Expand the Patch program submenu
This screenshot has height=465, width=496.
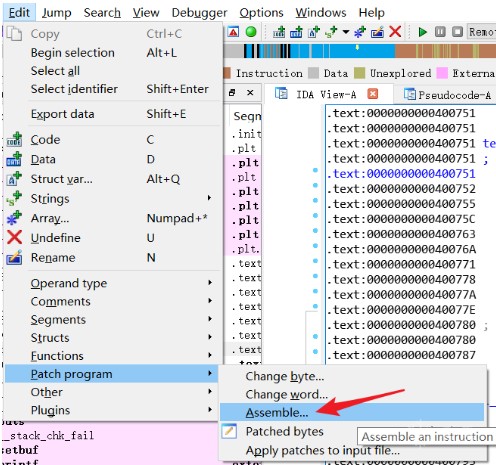click(x=111, y=374)
